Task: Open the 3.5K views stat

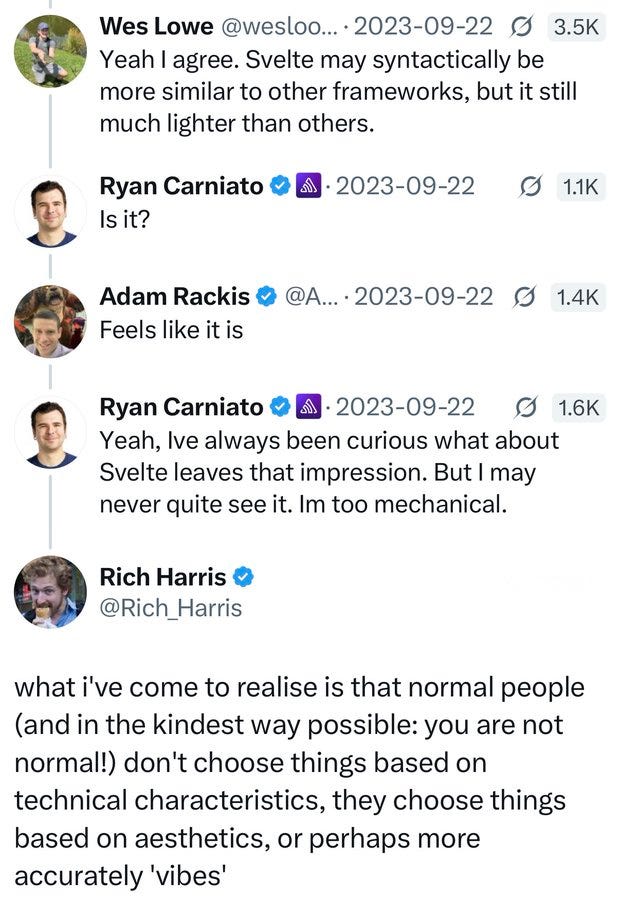Action: pos(576,27)
